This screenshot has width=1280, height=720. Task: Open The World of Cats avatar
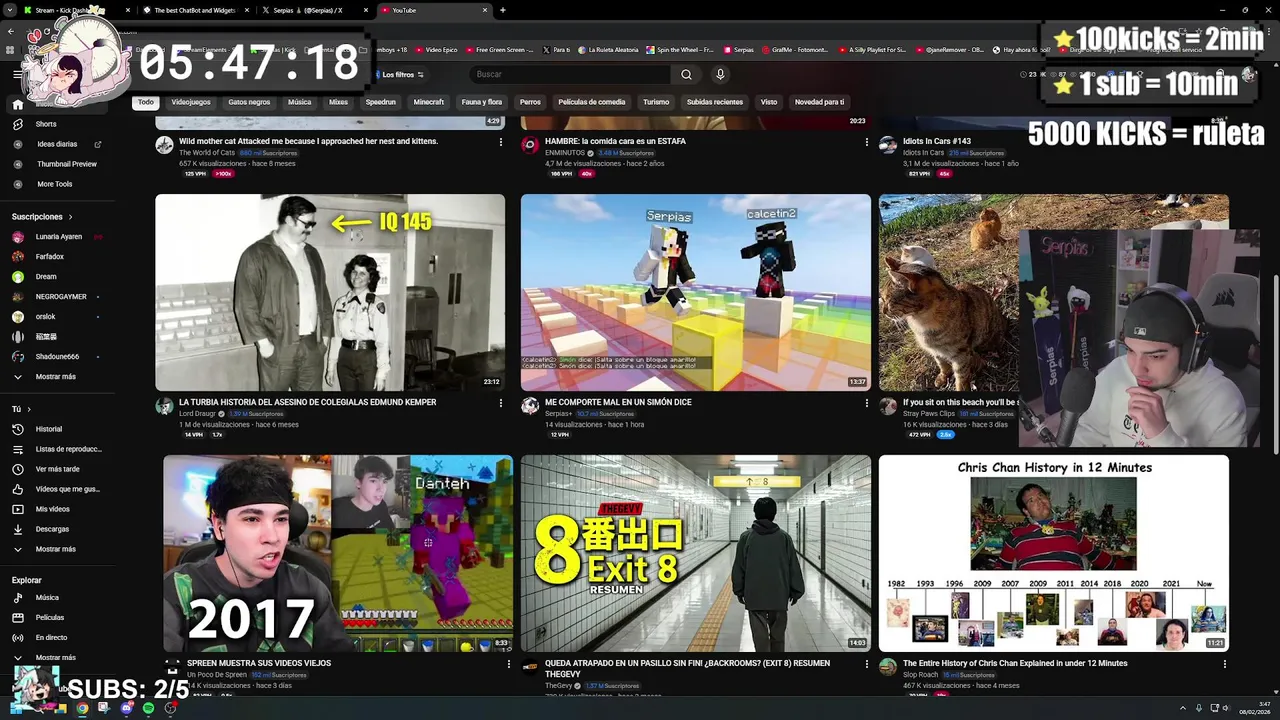pyautogui.click(x=164, y=145)
